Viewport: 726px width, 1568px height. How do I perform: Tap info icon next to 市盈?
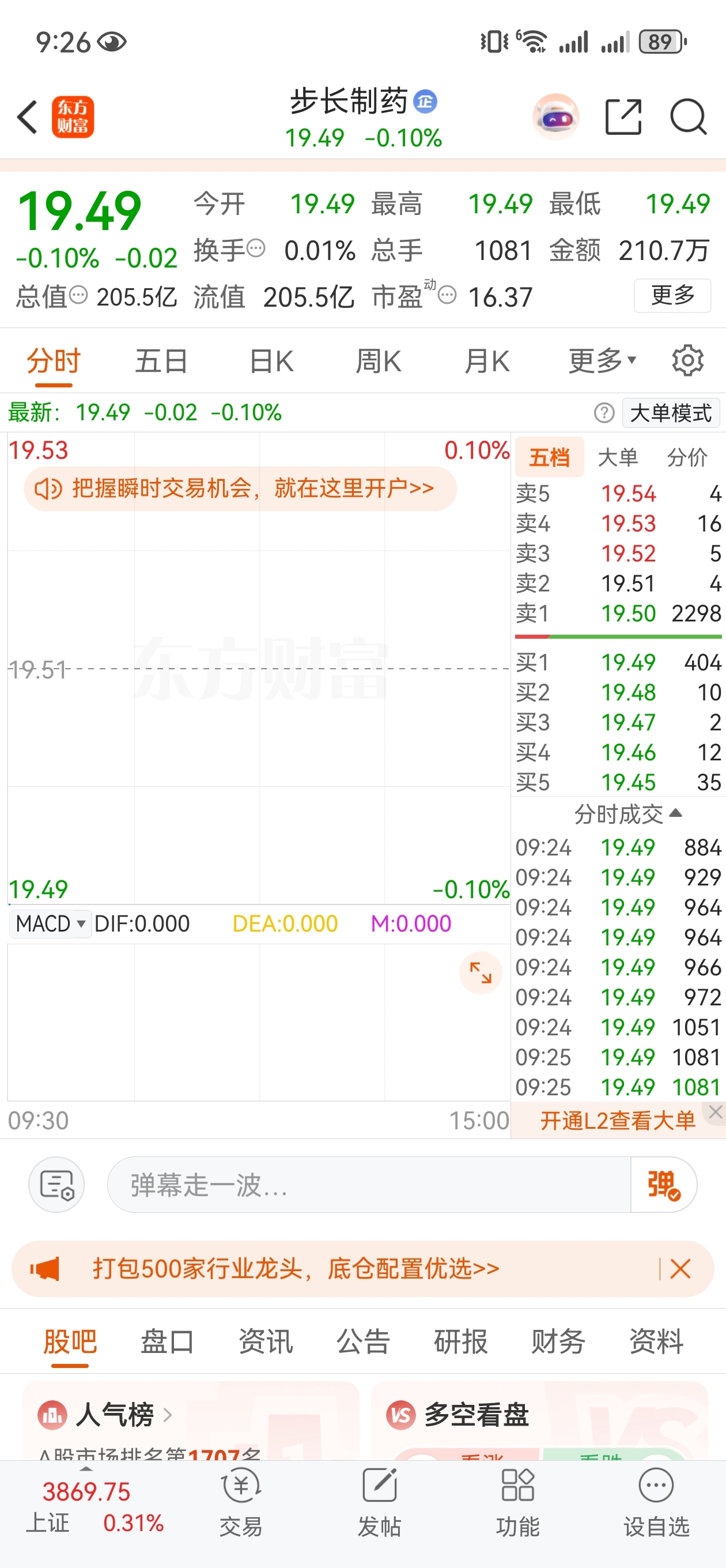pyautogui.click(x=447, y=296)
